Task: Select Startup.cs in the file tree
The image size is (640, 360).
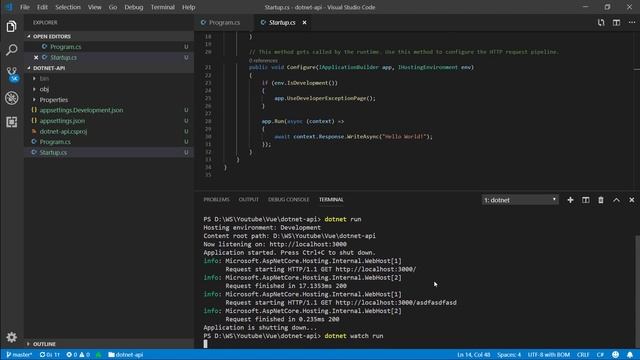Action: 108,152
